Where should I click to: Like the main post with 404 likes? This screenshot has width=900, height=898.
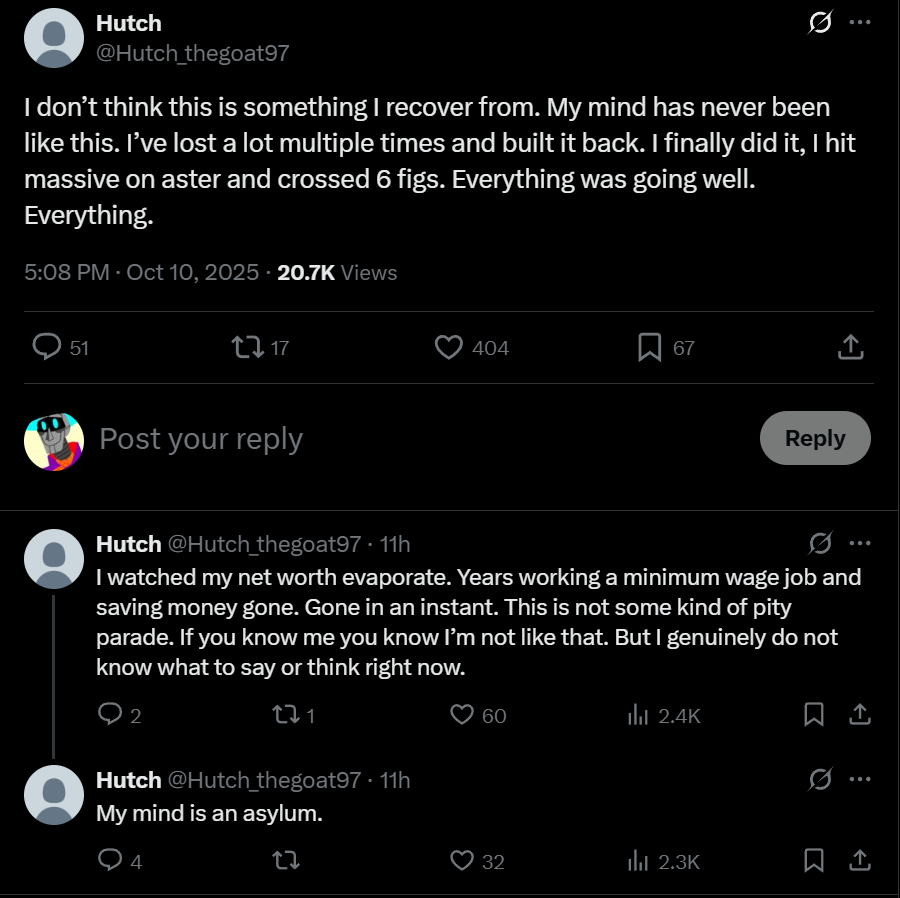pyautogui.click(x=449, y=347)
